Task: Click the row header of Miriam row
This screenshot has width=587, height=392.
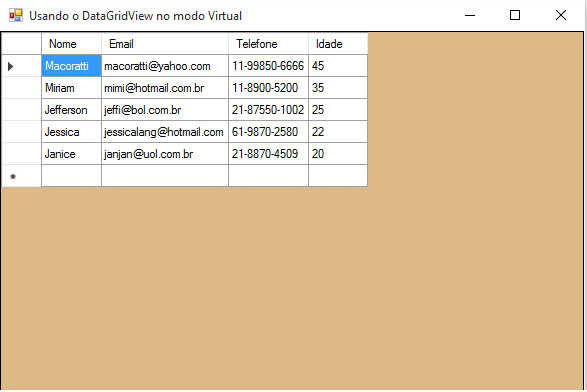Action: click(x=22, y=88)
